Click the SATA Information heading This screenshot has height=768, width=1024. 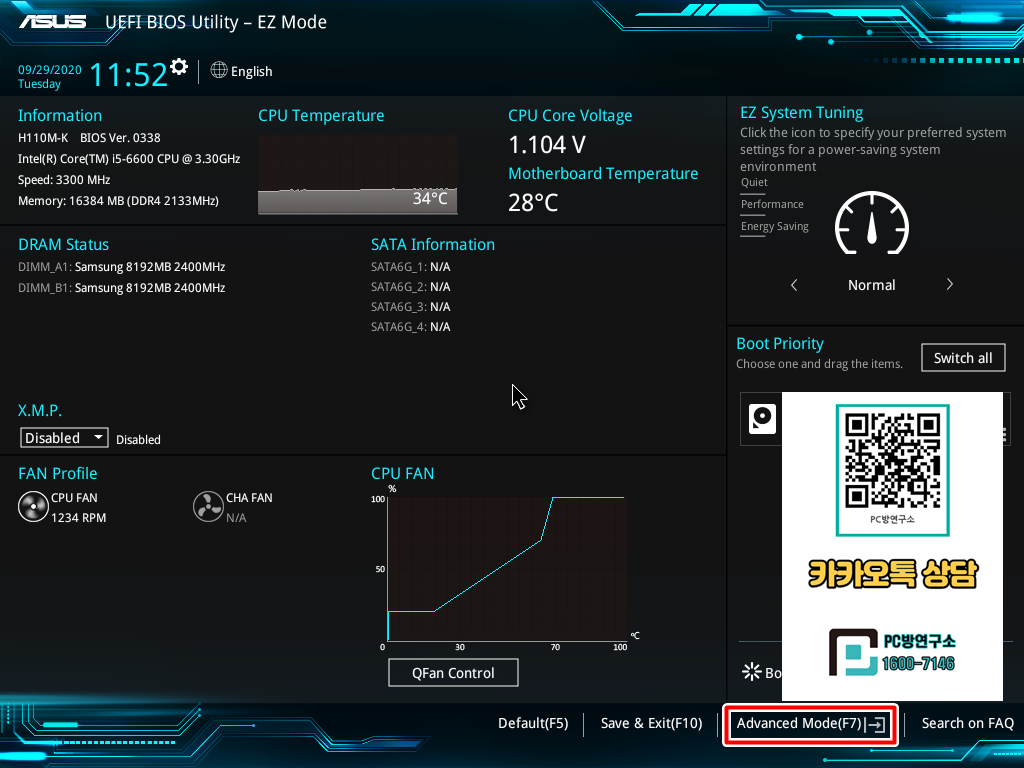coord(433,244)
